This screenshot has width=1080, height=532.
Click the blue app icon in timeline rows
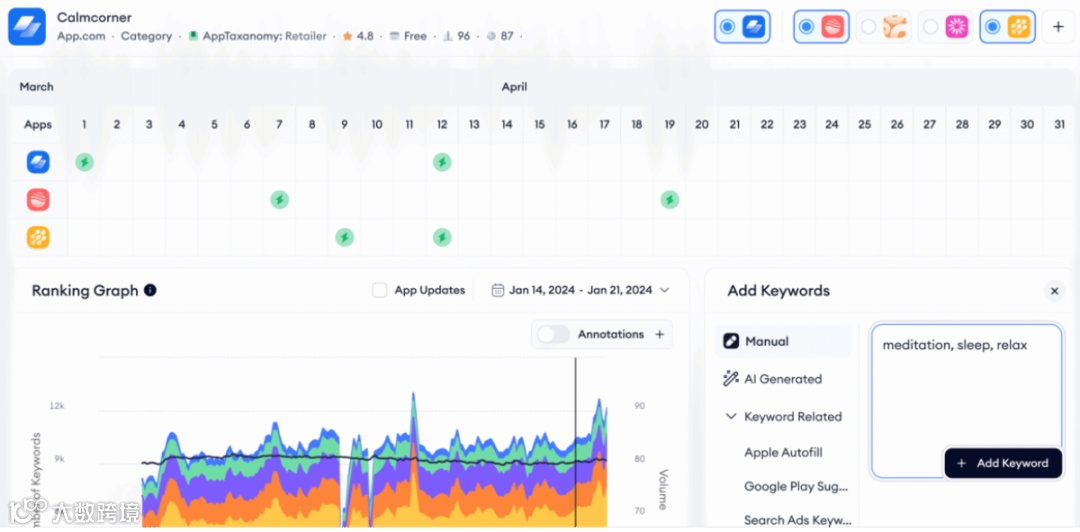coord(38,162)
